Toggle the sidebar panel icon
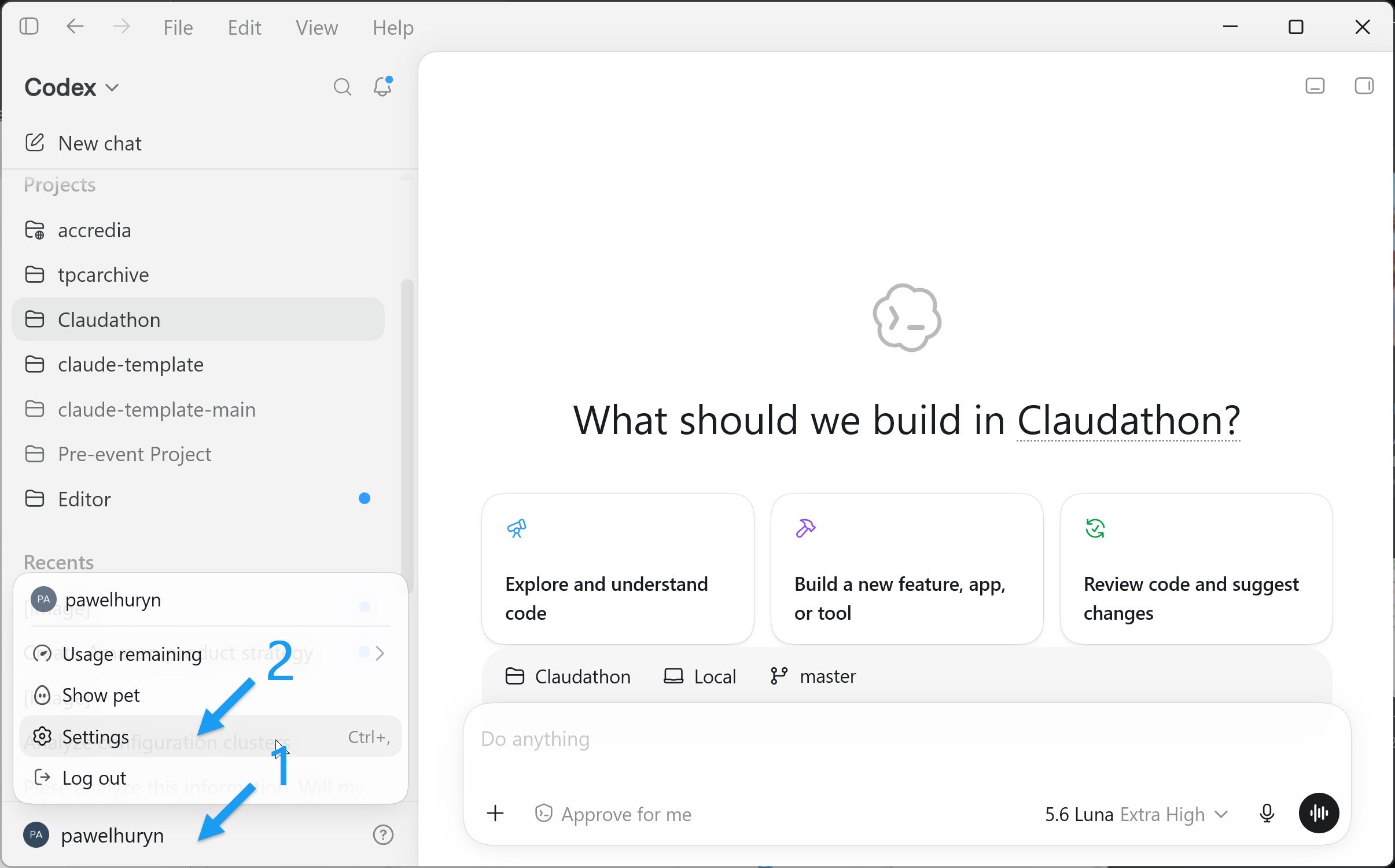 (29, 27)
